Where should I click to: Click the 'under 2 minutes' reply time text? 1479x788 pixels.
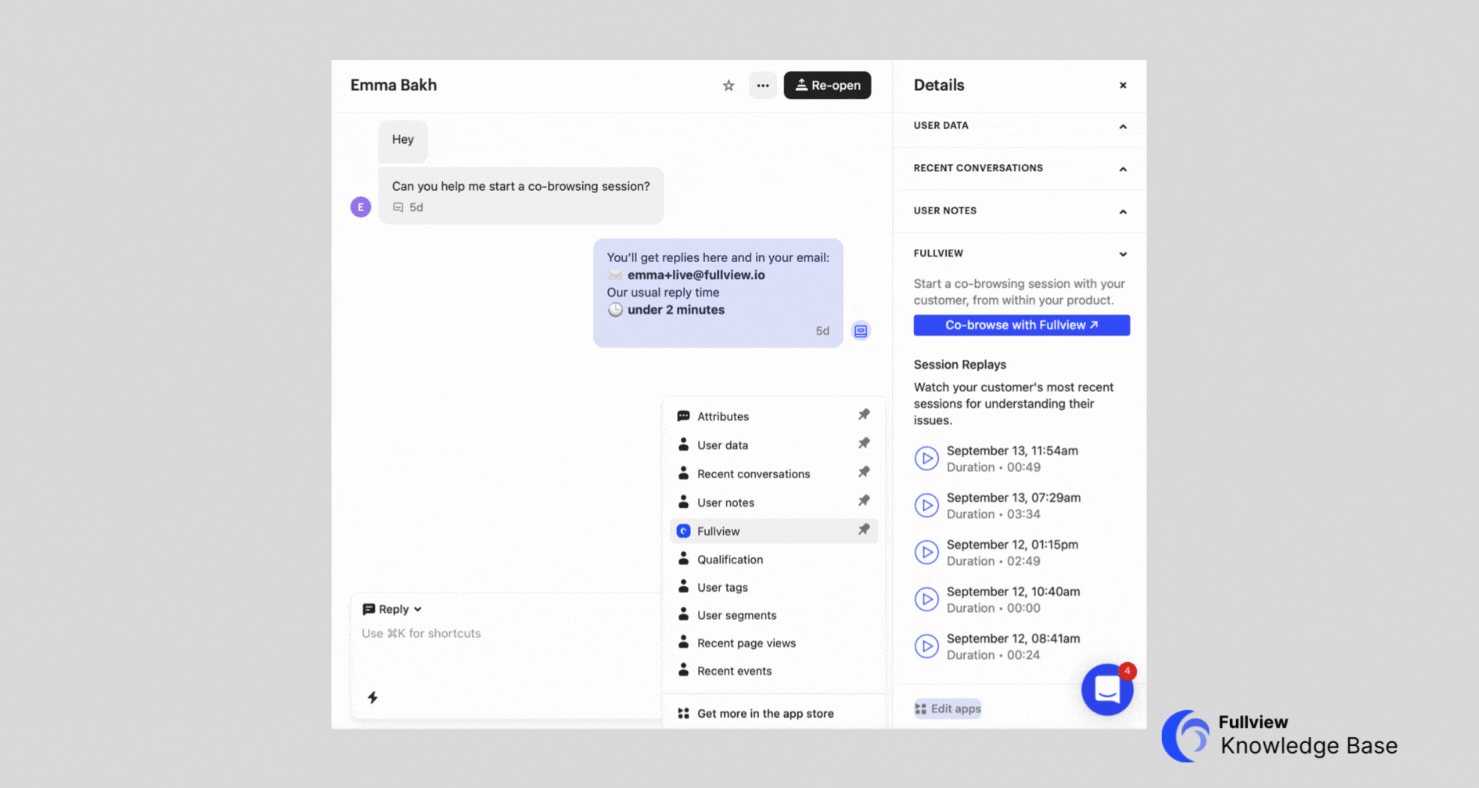click(676, 310)
